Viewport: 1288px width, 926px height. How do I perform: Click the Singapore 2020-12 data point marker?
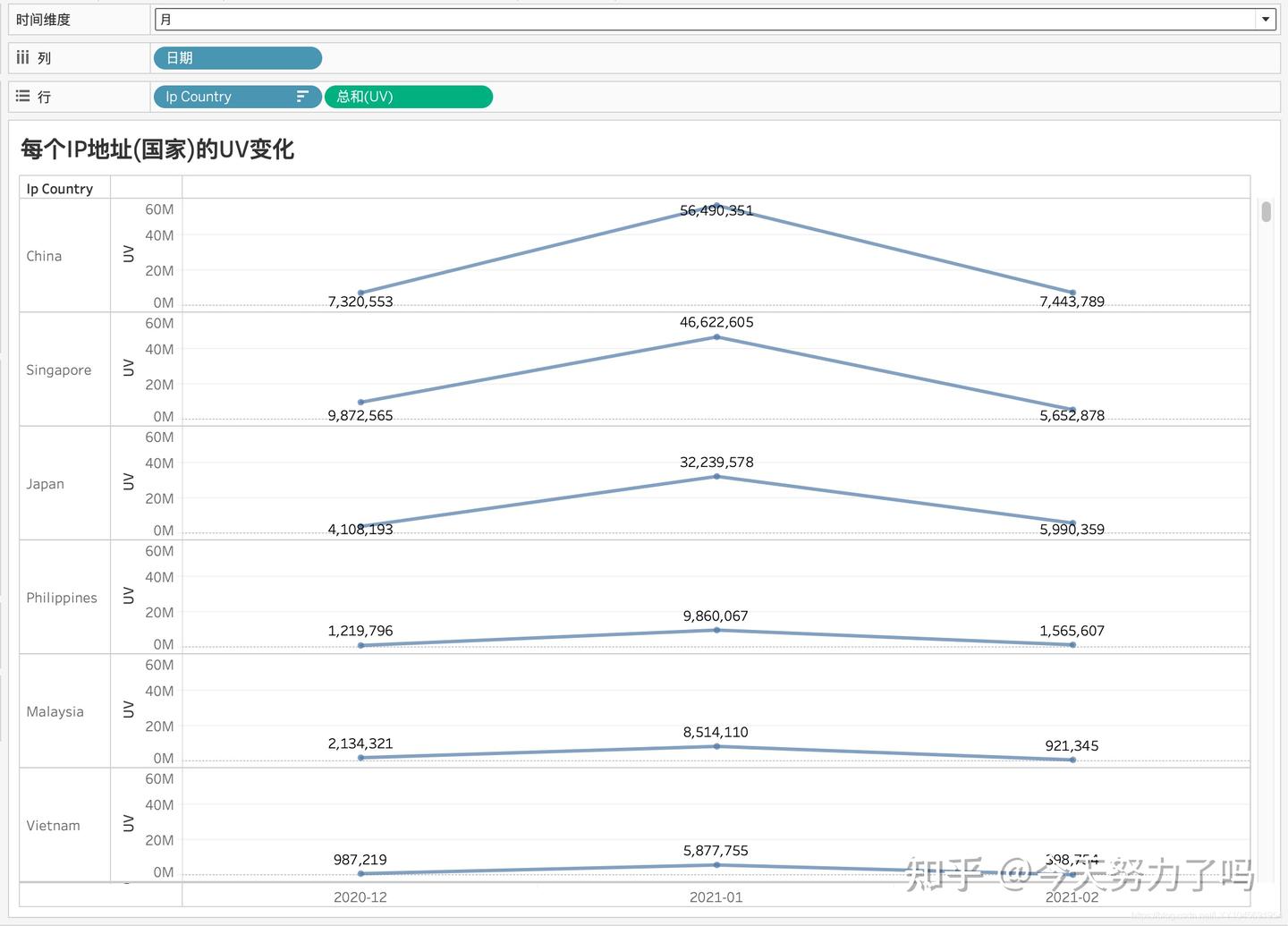pos(360,403)
